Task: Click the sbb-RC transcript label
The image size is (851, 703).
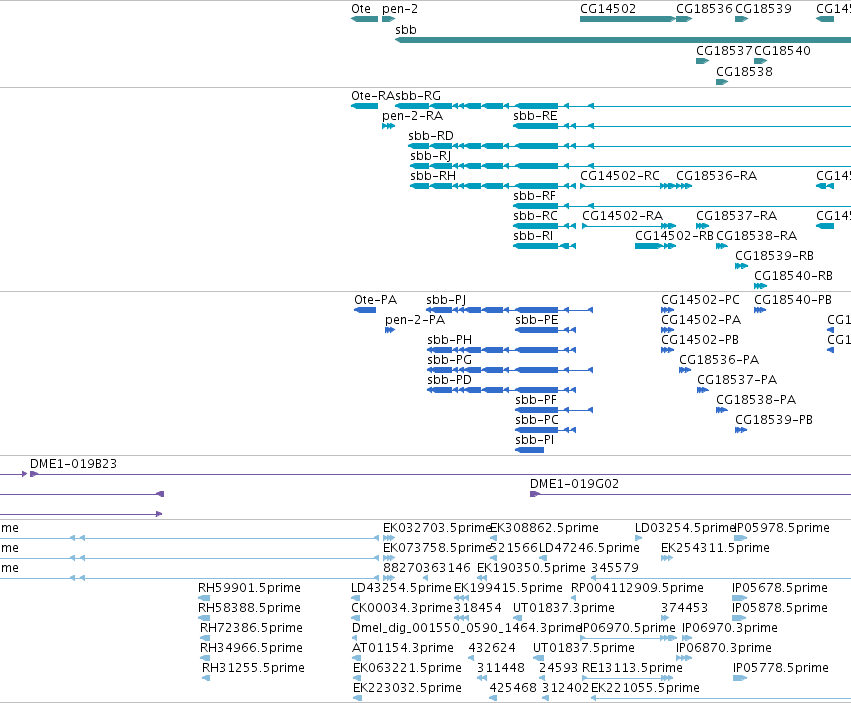Action: [535, 216]
